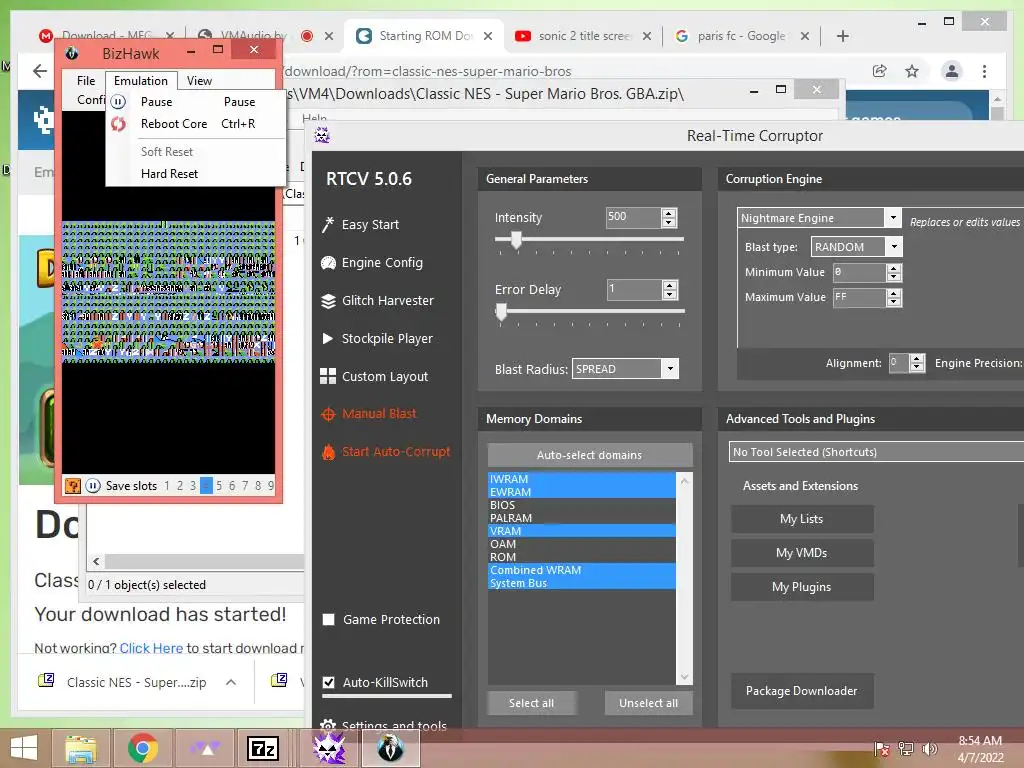Click the Unselect all button
The image size is (1024, 768).
[648, 703]
